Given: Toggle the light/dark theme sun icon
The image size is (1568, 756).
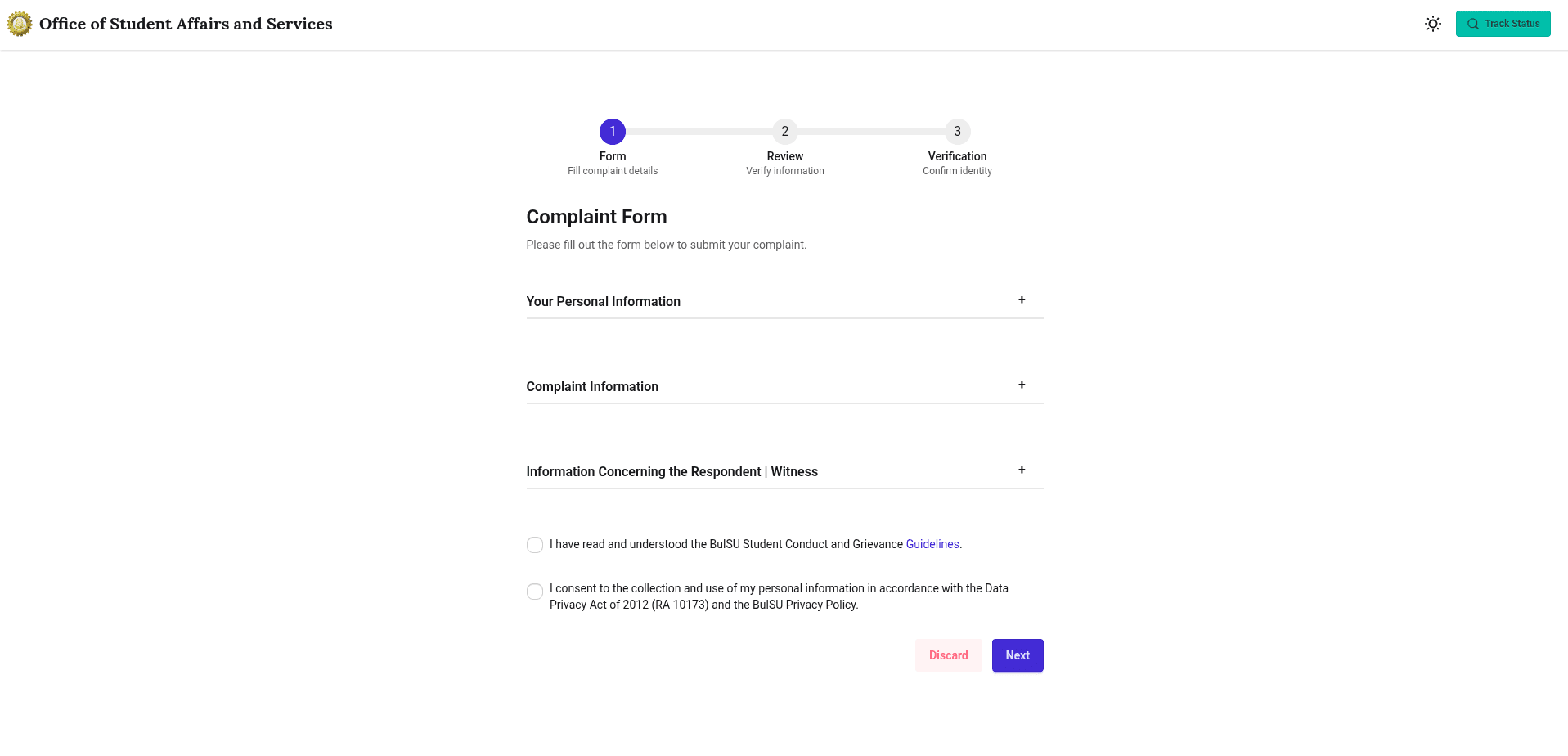Looking at the screenshot, I should point(1433,24).
